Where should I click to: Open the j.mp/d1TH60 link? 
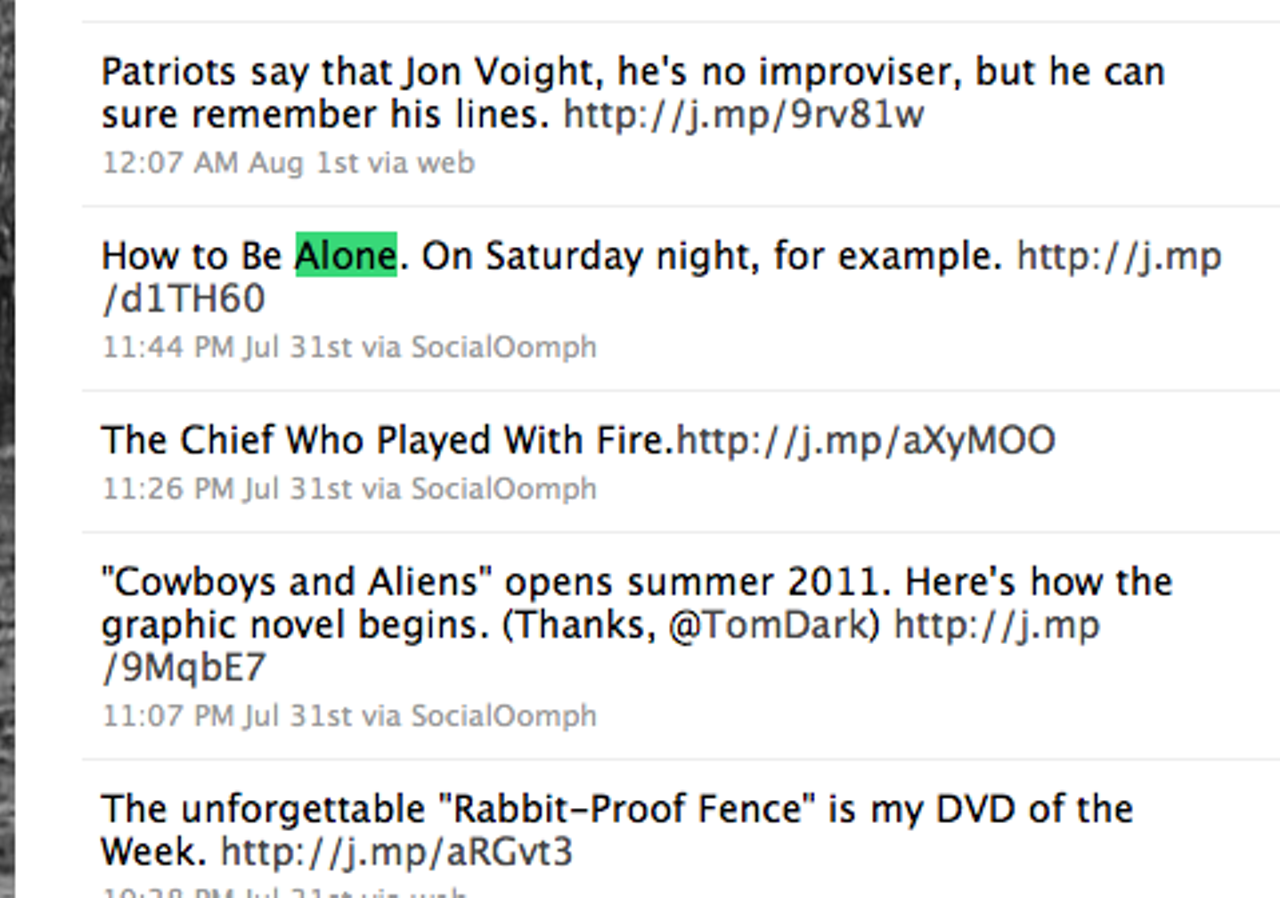tap(1119, 257)
